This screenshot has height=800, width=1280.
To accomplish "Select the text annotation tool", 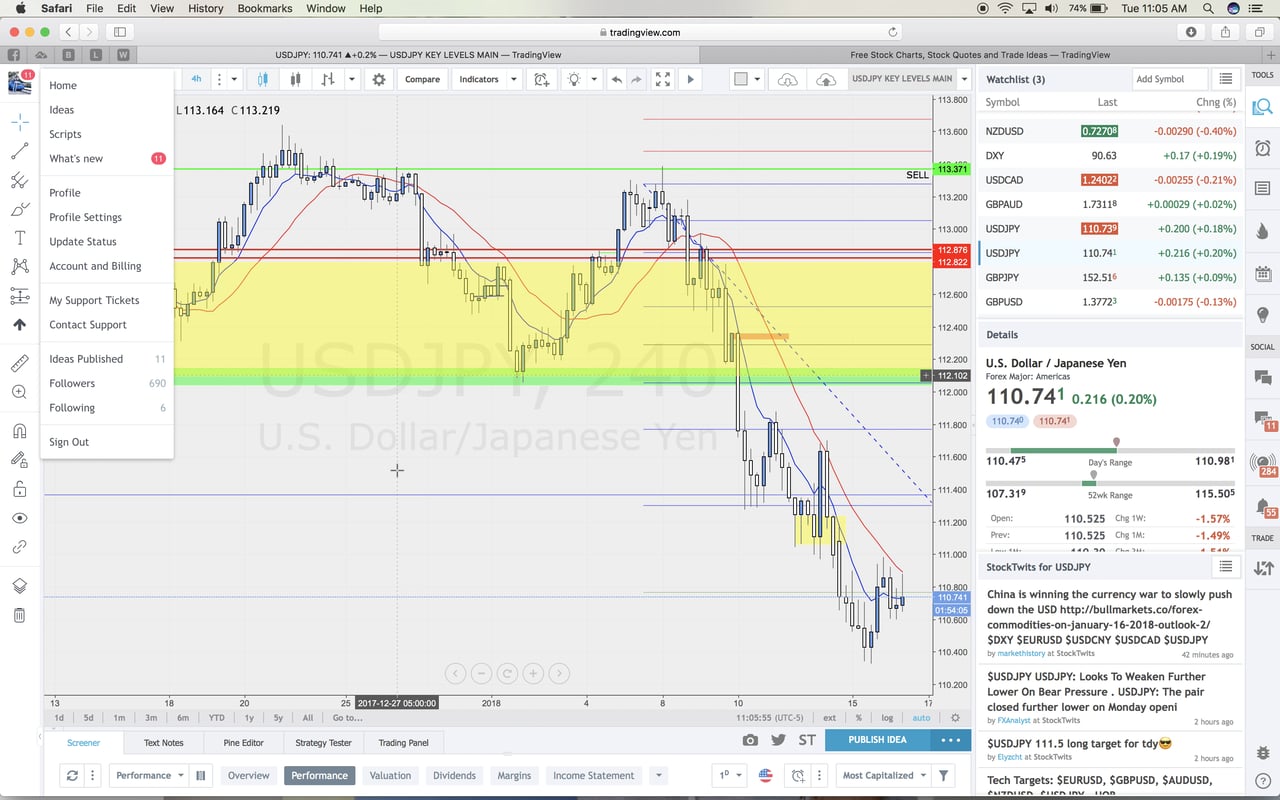I will pyautogui.click(x=19, y=238).
